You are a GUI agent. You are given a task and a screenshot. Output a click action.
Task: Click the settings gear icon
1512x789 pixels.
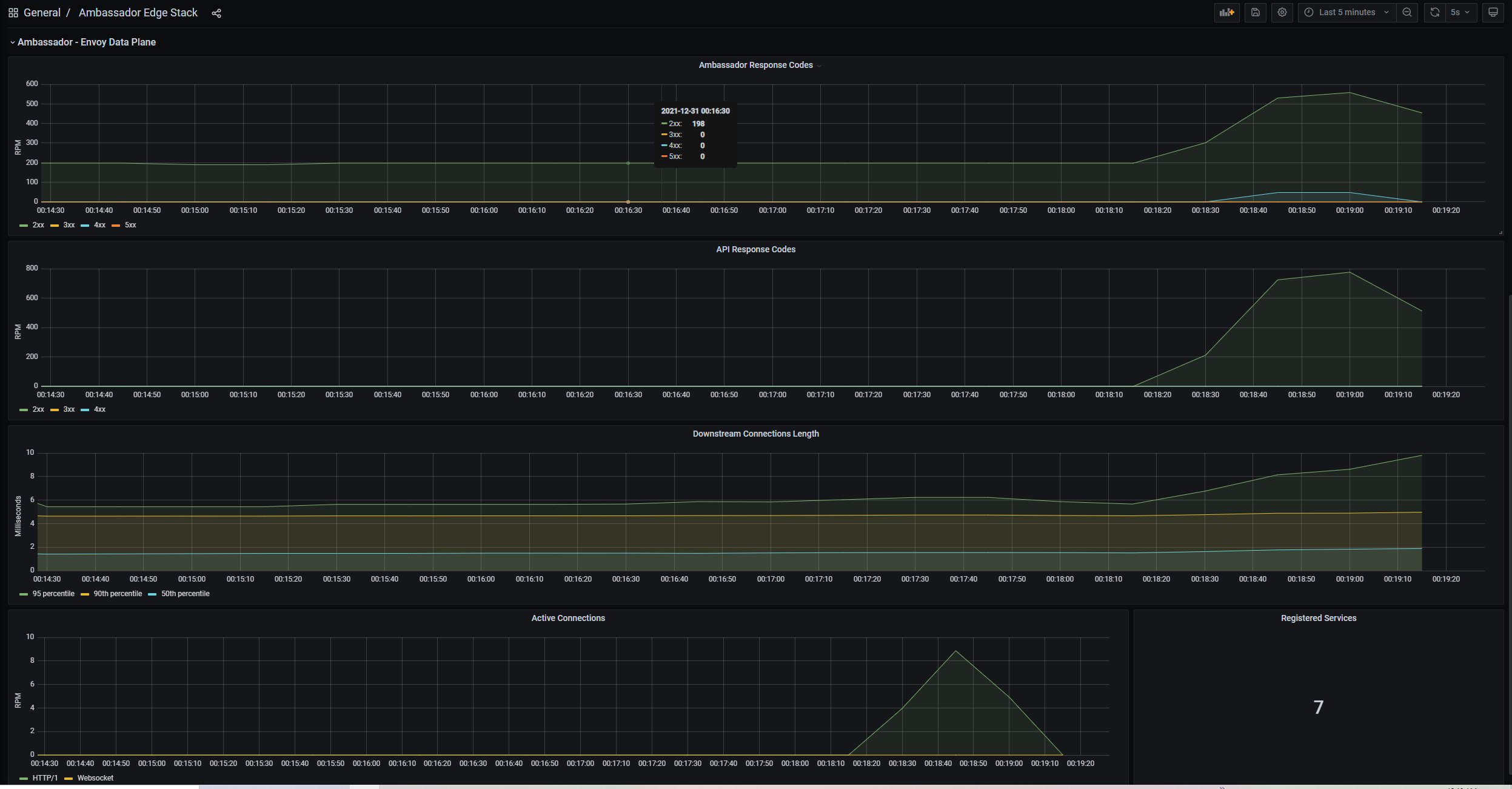click(1282, 12)
